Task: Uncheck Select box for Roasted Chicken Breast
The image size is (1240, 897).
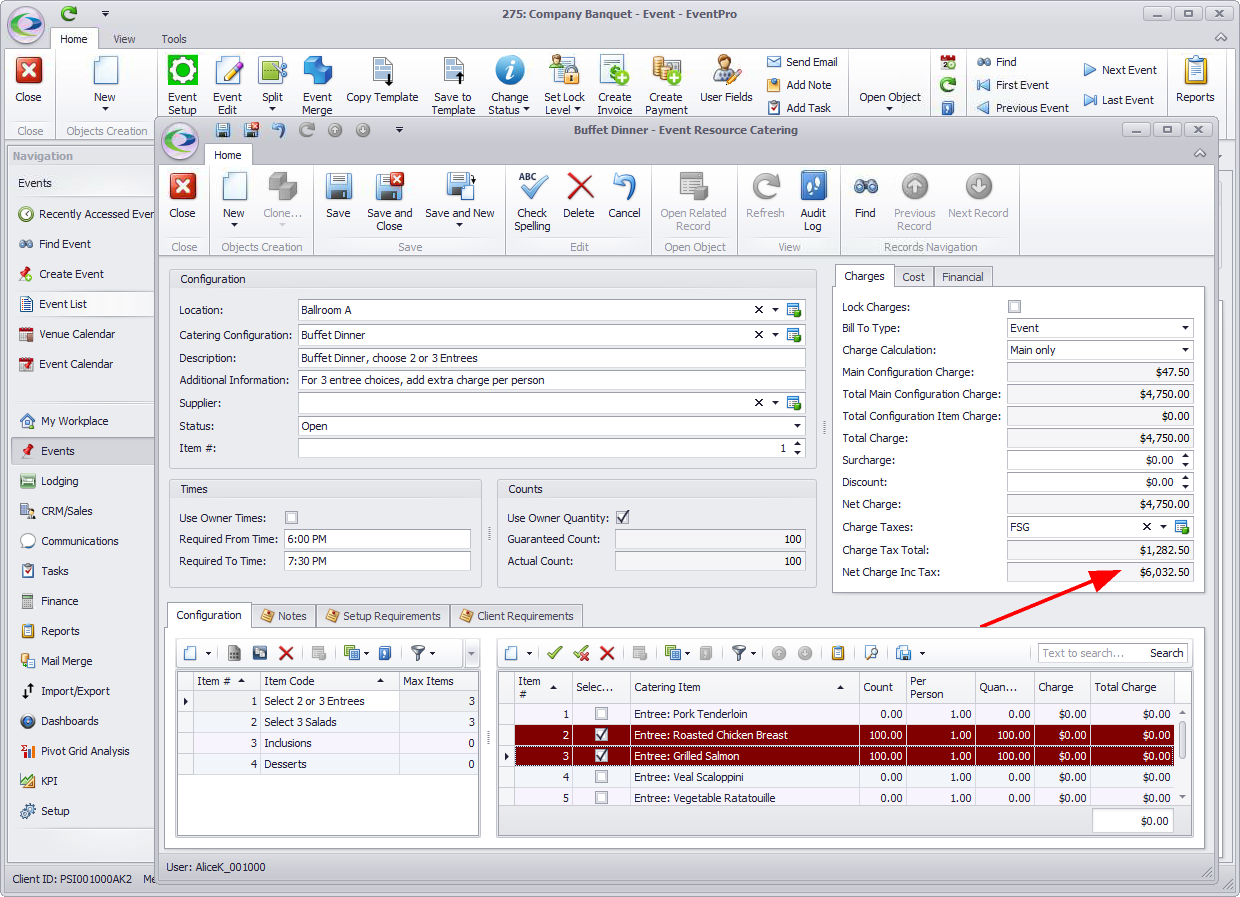Action: pos(601,735)
